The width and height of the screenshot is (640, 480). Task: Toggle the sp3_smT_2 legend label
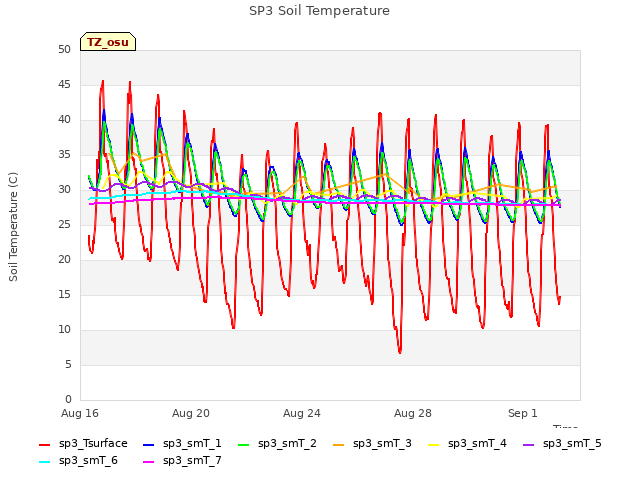pos(287,444)
